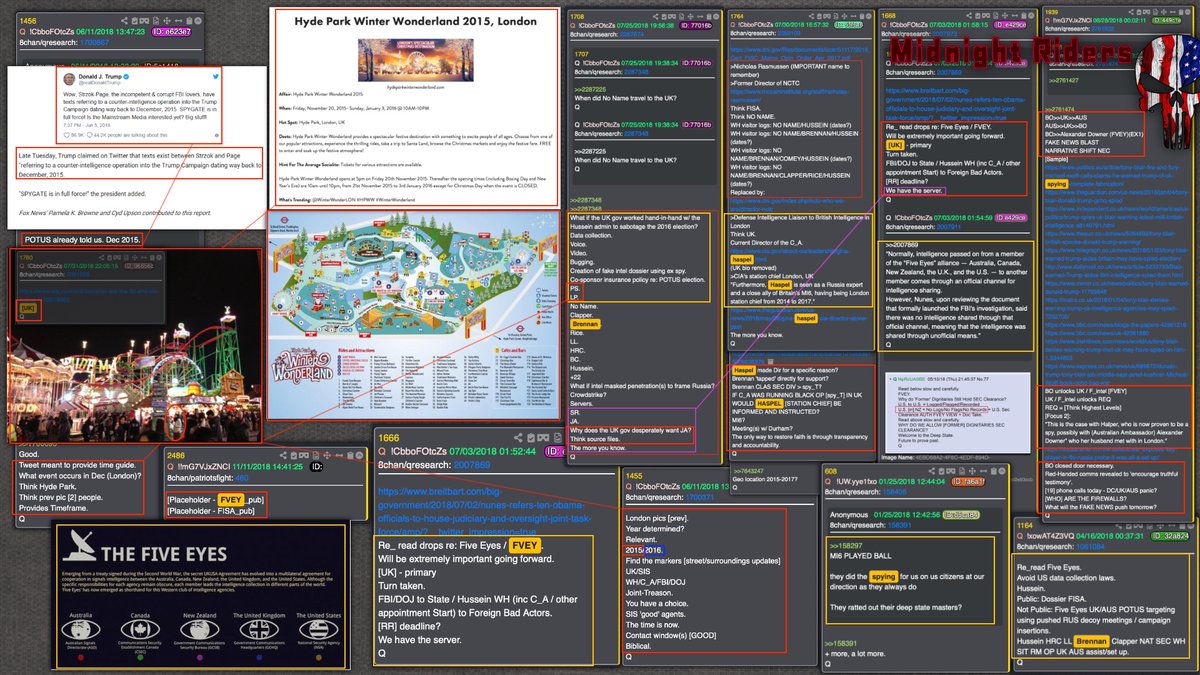Click the Winter Wonderland park map image
This screenshot has height=675, width=1200.
412,315
